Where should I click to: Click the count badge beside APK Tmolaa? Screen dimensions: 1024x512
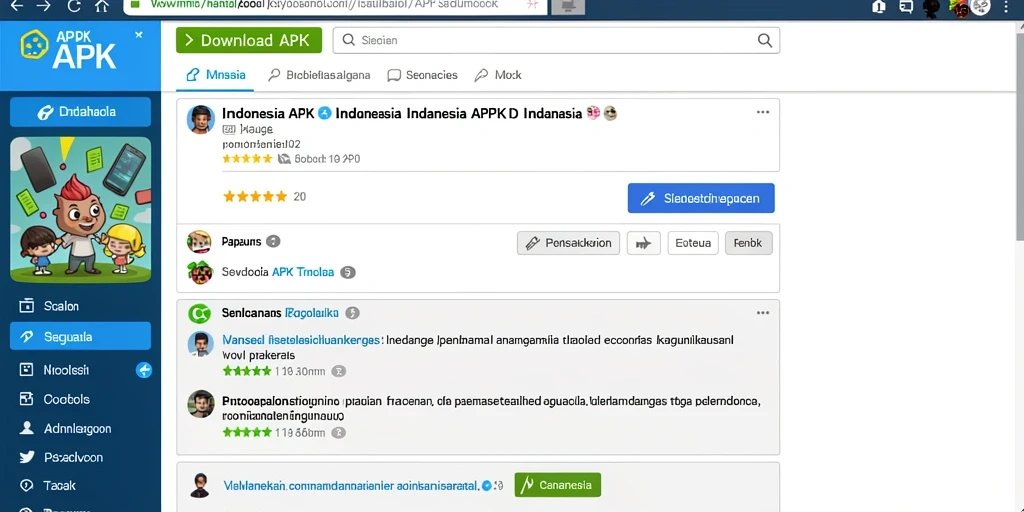[x=348, y=272]
